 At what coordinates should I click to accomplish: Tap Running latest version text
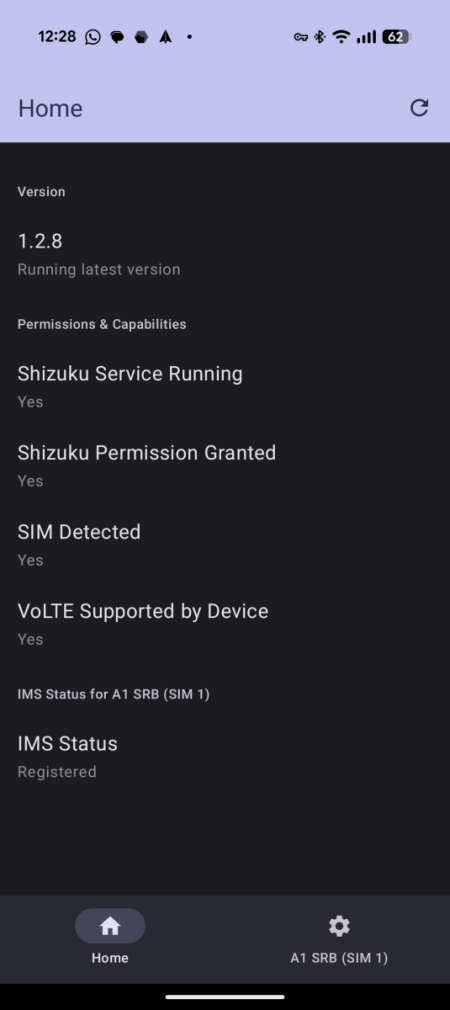(x=99, y=269)
